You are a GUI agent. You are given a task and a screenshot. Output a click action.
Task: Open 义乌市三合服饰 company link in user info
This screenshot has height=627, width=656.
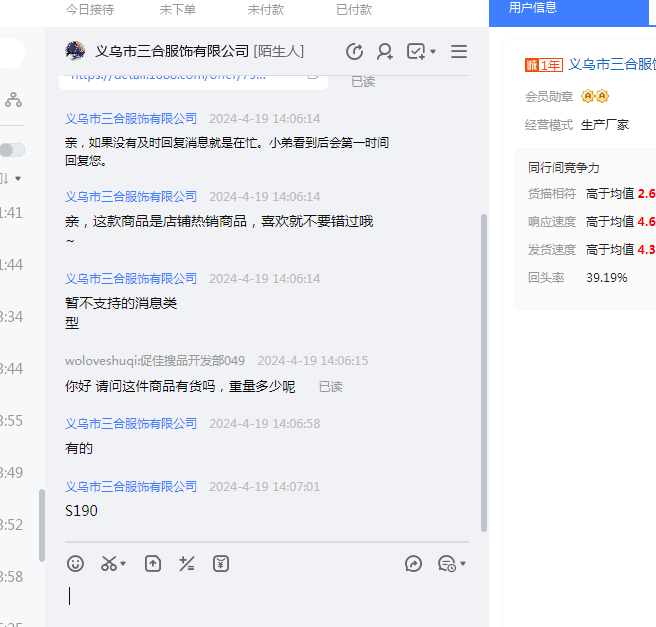click(x=611, y=64)
